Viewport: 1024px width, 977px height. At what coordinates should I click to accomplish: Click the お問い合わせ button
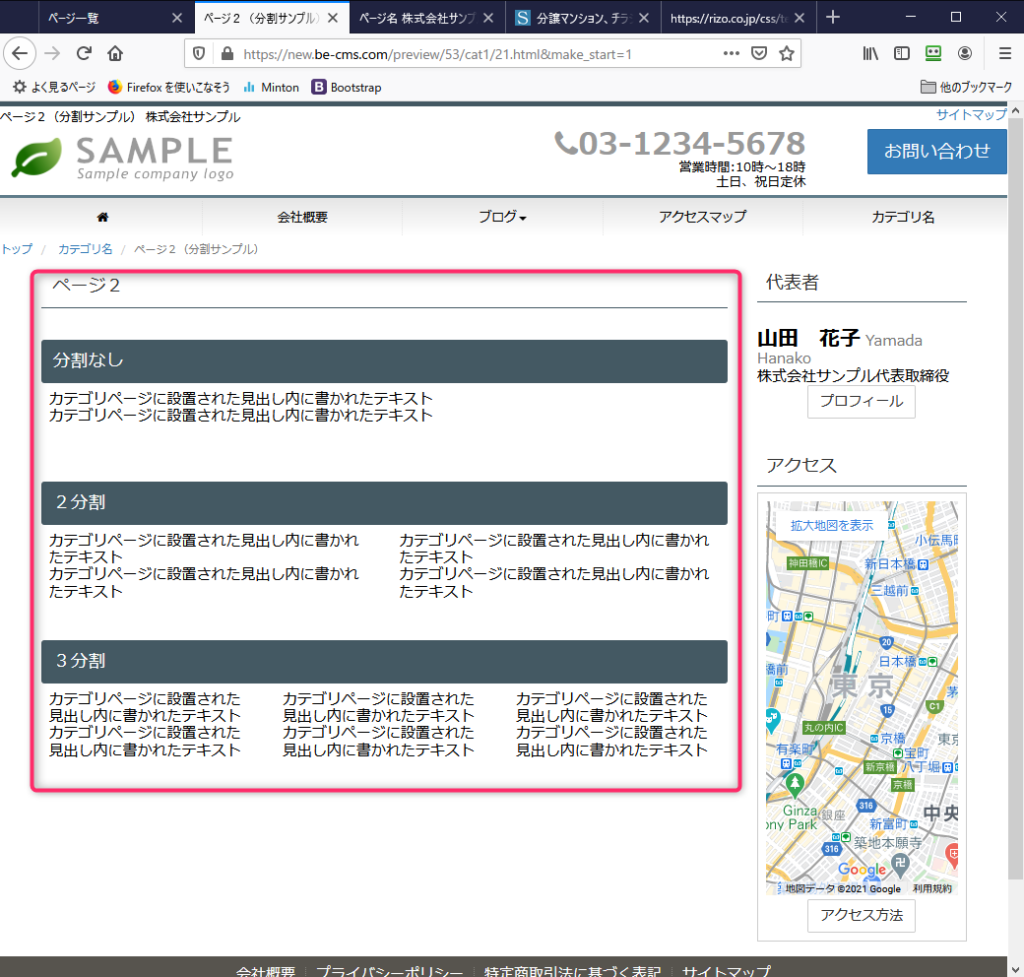pyautogui.click(x=936, y=151)
